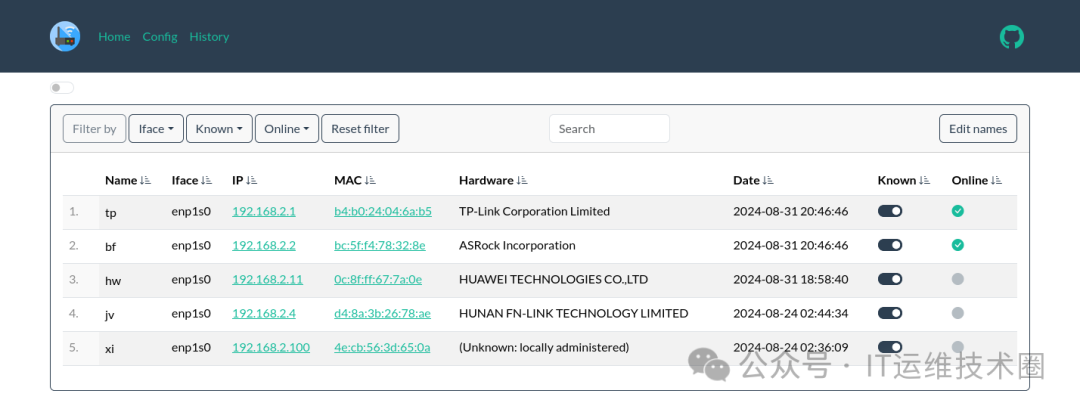Sort by Iface column sort icon
The width and height of the screenshot is (1080, 409).
(207, 180)
